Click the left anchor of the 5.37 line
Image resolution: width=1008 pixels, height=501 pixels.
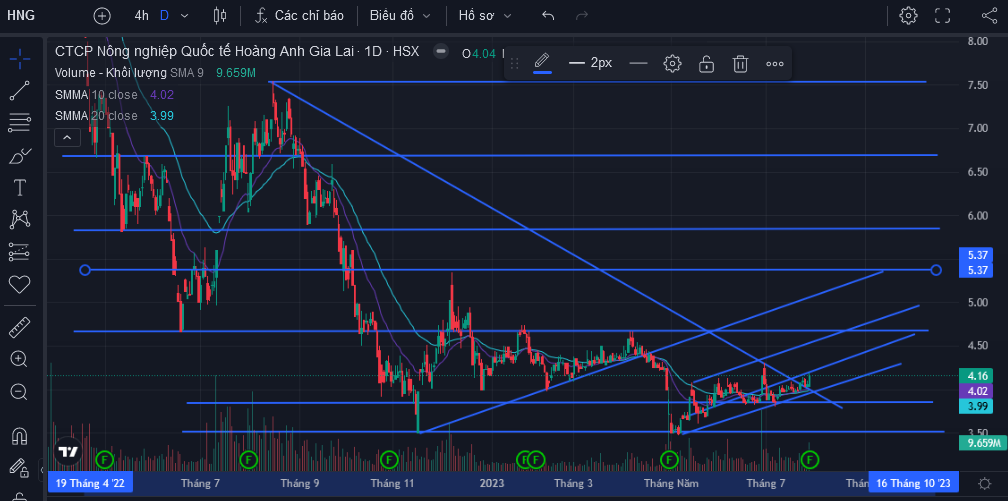[x=85, y=270]
